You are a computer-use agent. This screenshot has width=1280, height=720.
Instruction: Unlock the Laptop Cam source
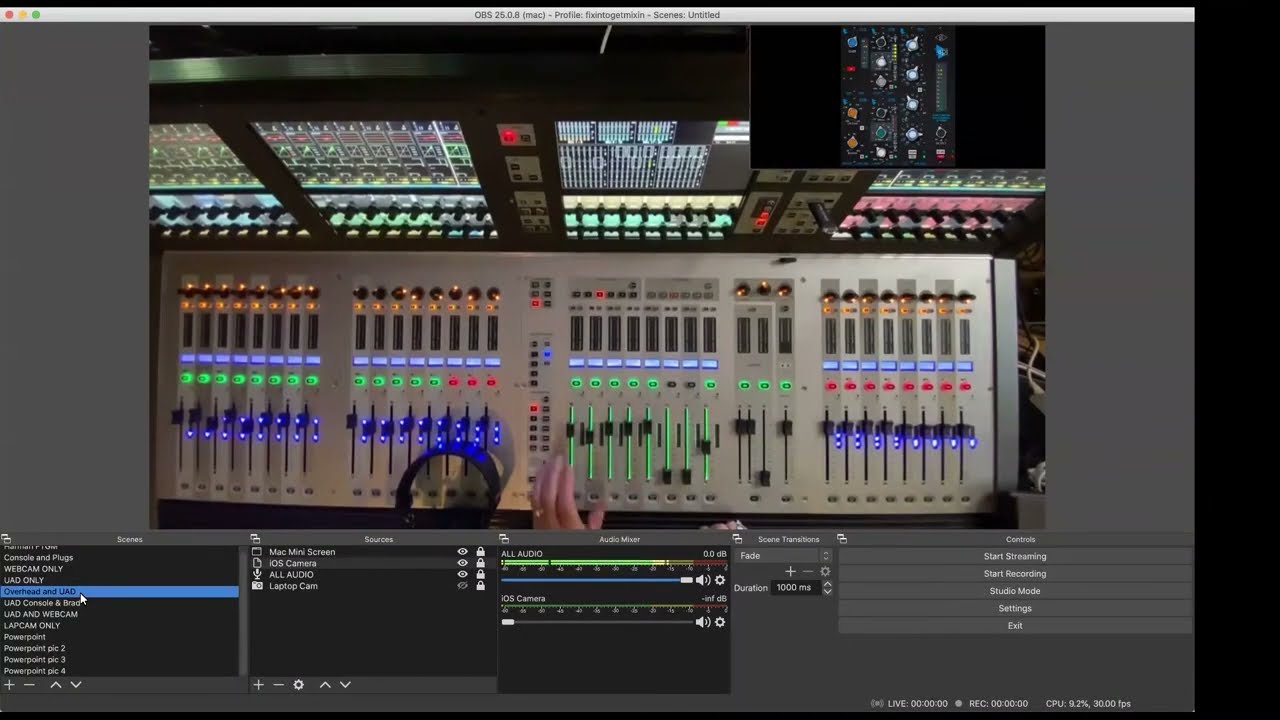tap(480, 586)
